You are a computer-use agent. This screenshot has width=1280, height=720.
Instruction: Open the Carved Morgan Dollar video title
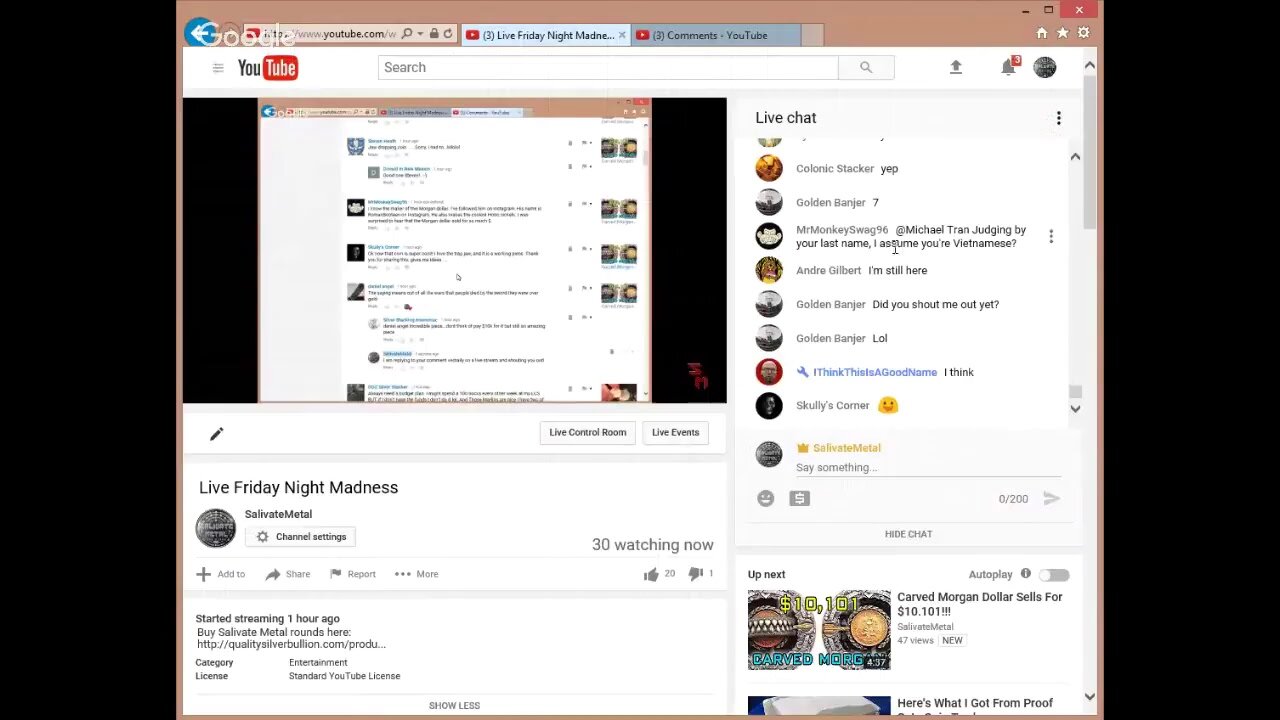point(980,604)
